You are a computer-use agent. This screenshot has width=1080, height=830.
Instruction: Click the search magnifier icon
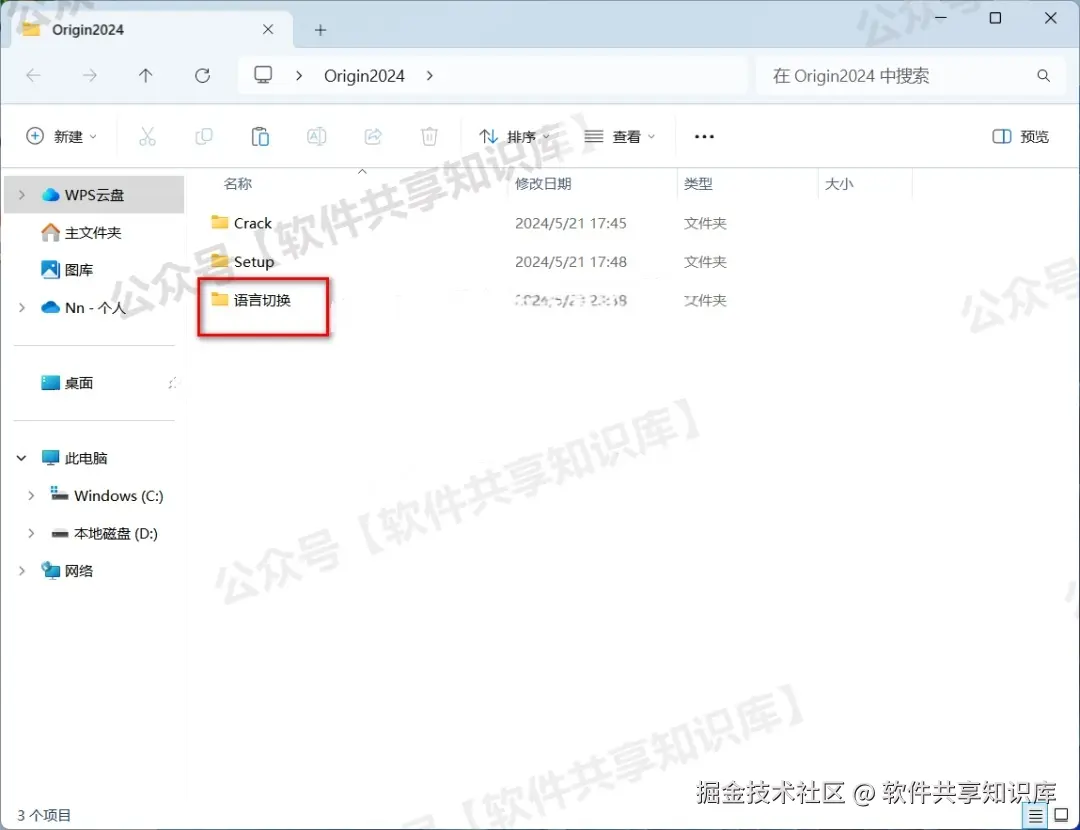(1043, 76)
